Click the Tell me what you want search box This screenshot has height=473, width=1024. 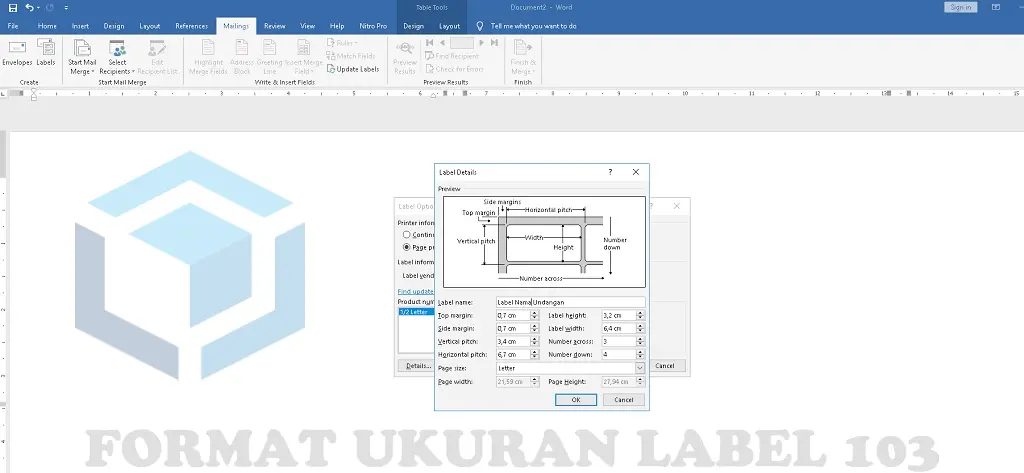pos(534,26)
